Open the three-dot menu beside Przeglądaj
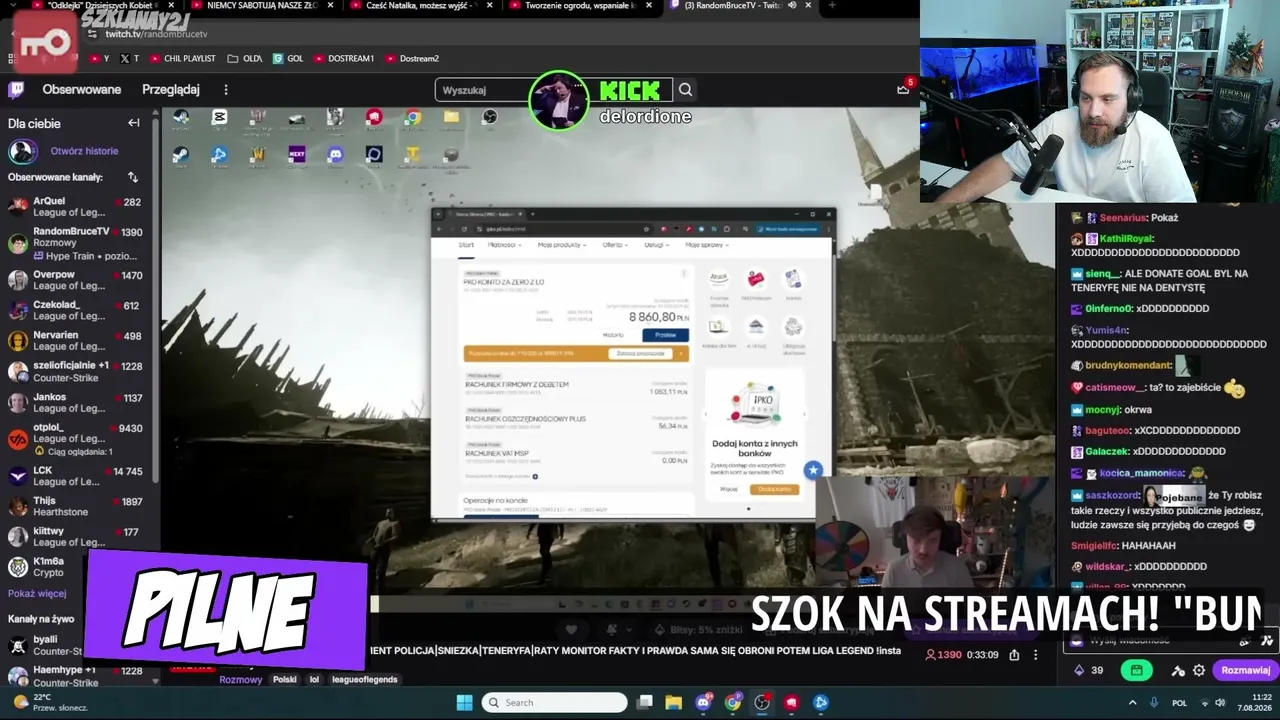This screenshot has width=1280, height=720. click(x=226, y=90)
